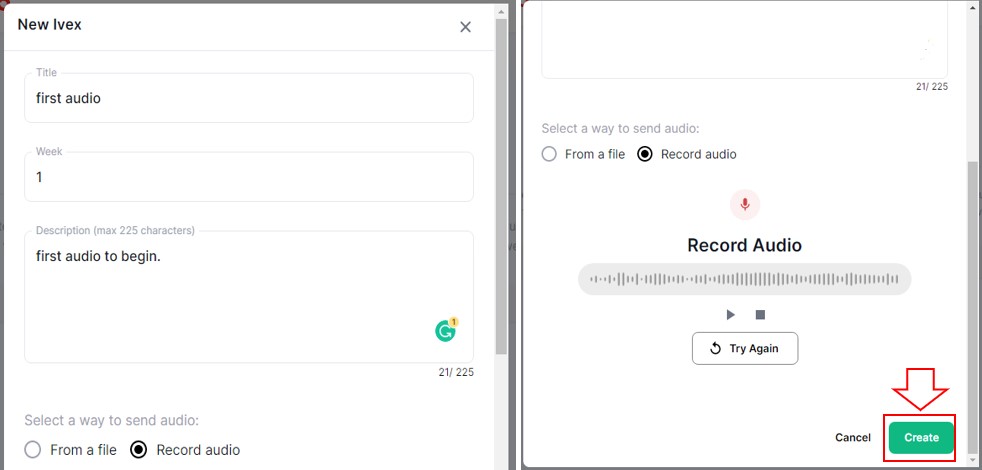Click the Try Again button
982x470 pixels.
(744, 348)
